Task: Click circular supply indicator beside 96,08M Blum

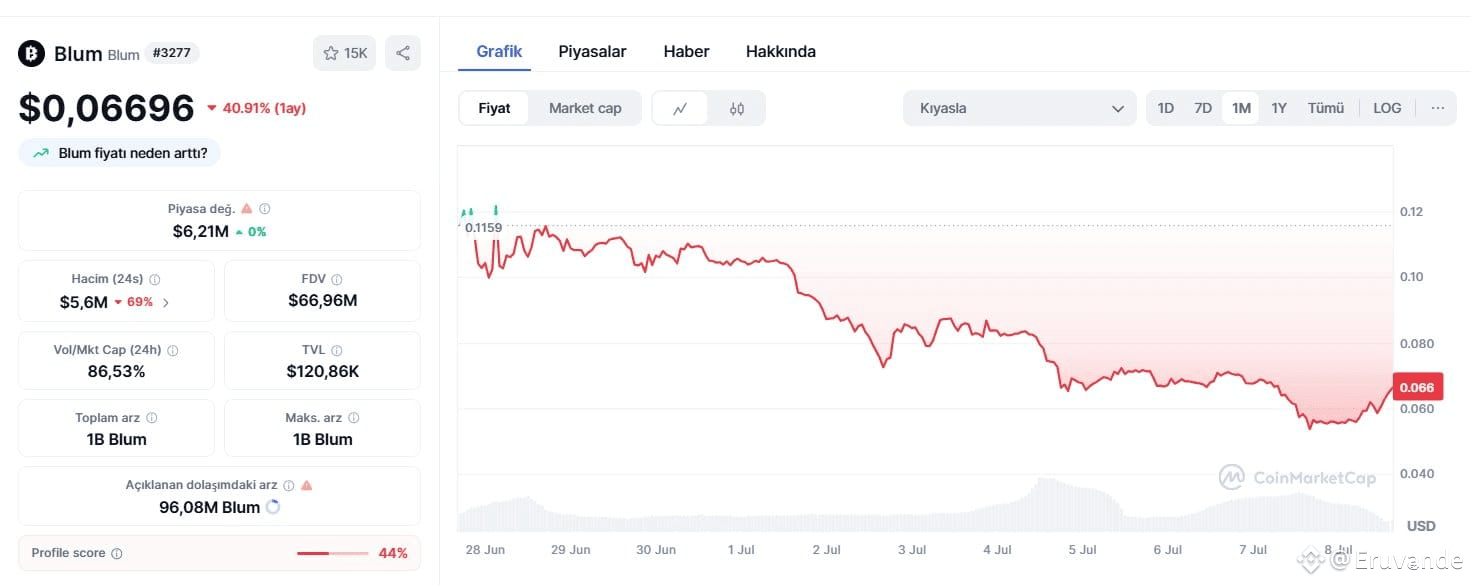Action: point(273,507)
